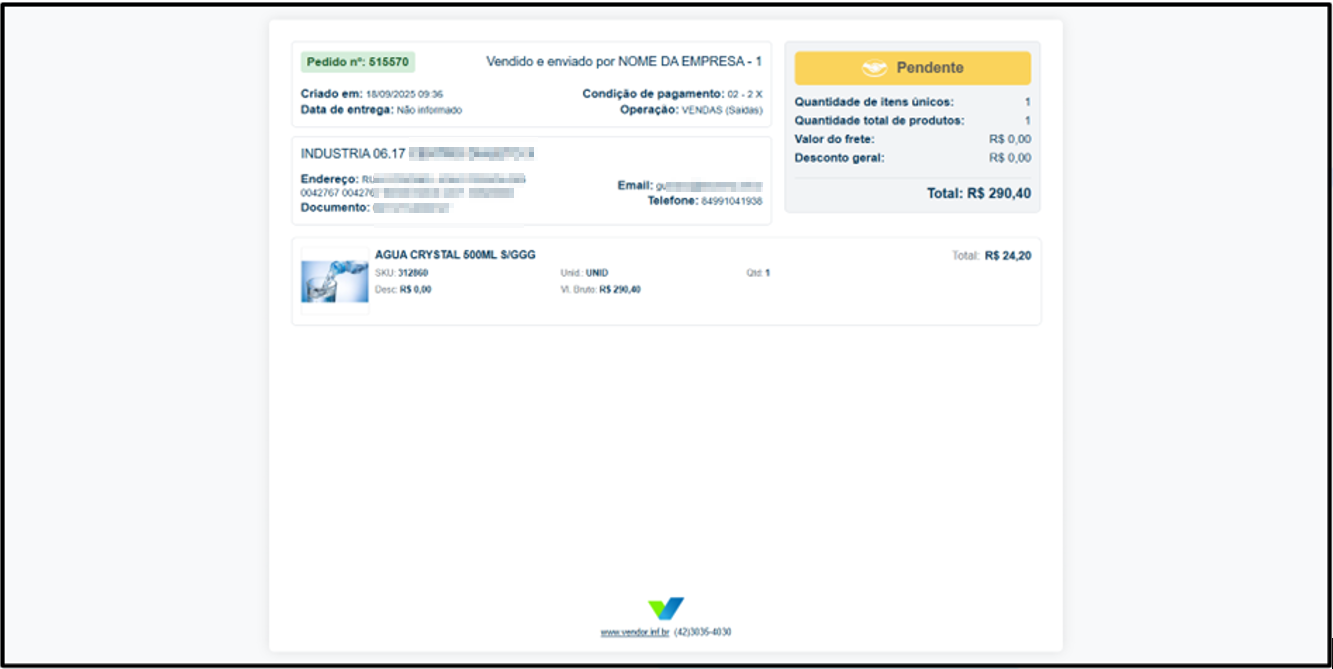The image size is (1333, 669).
Task: Click the SKU value 312860
Action: pyautogui.click(x=413, y=273)
